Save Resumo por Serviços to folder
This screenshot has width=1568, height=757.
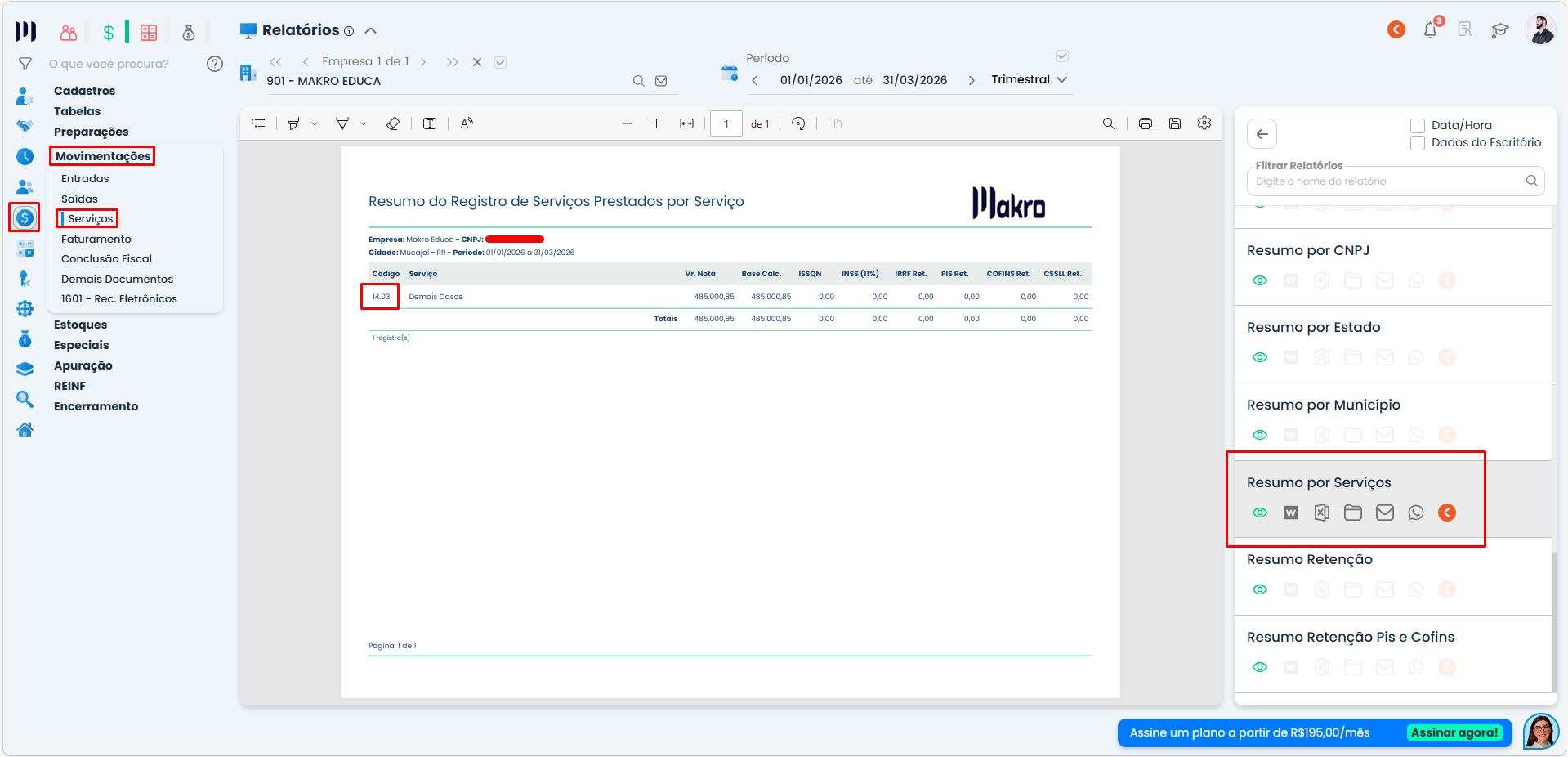pos(1353,513)
